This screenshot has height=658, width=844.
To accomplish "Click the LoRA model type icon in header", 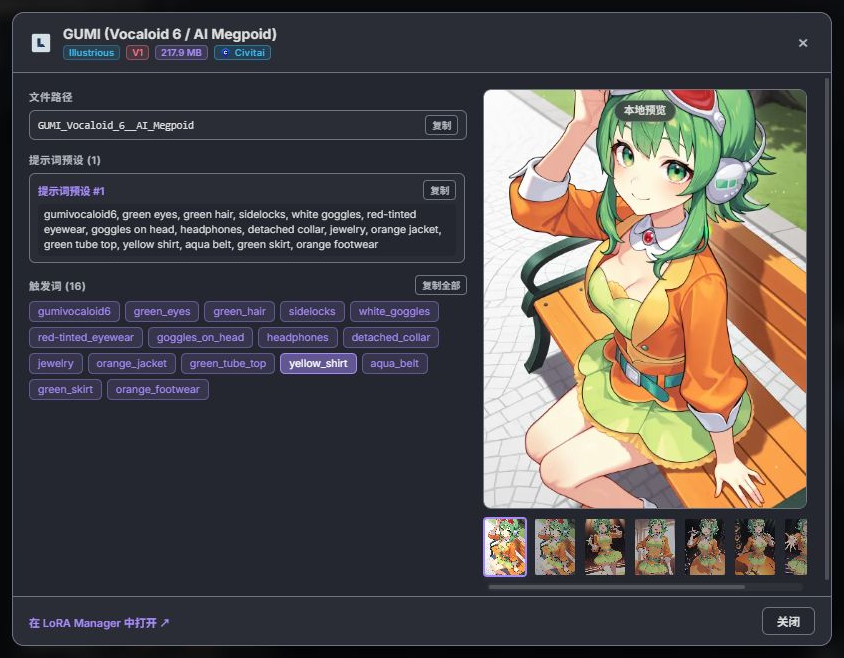I will (41, 43).
